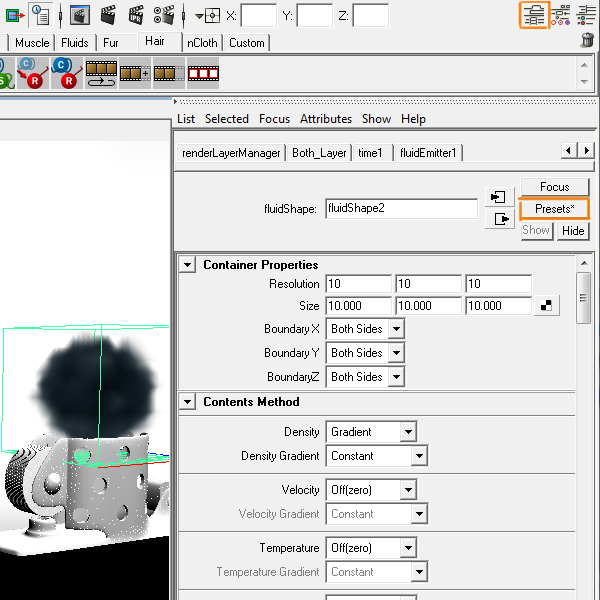Open the Boundary X dropdown
Screen dimensions: 600x600
pyautogui.click(x=365, y=329)
